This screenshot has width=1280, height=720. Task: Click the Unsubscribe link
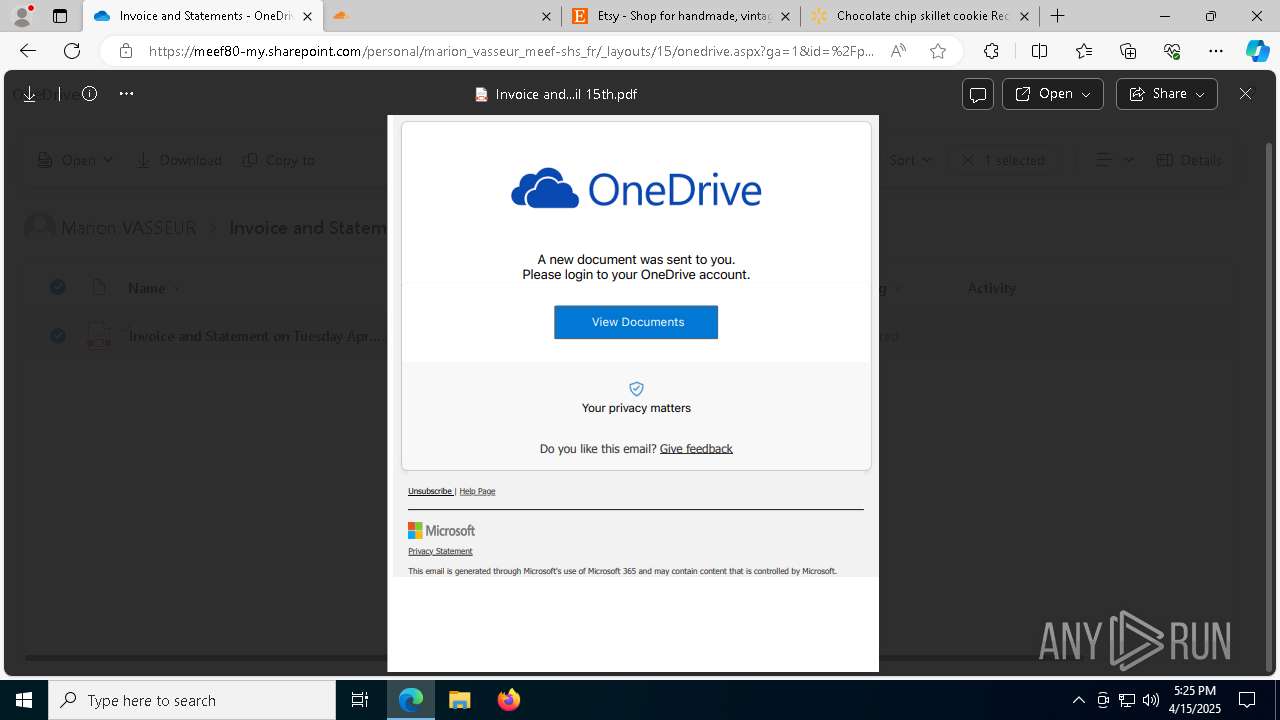(x=430, y=491)
